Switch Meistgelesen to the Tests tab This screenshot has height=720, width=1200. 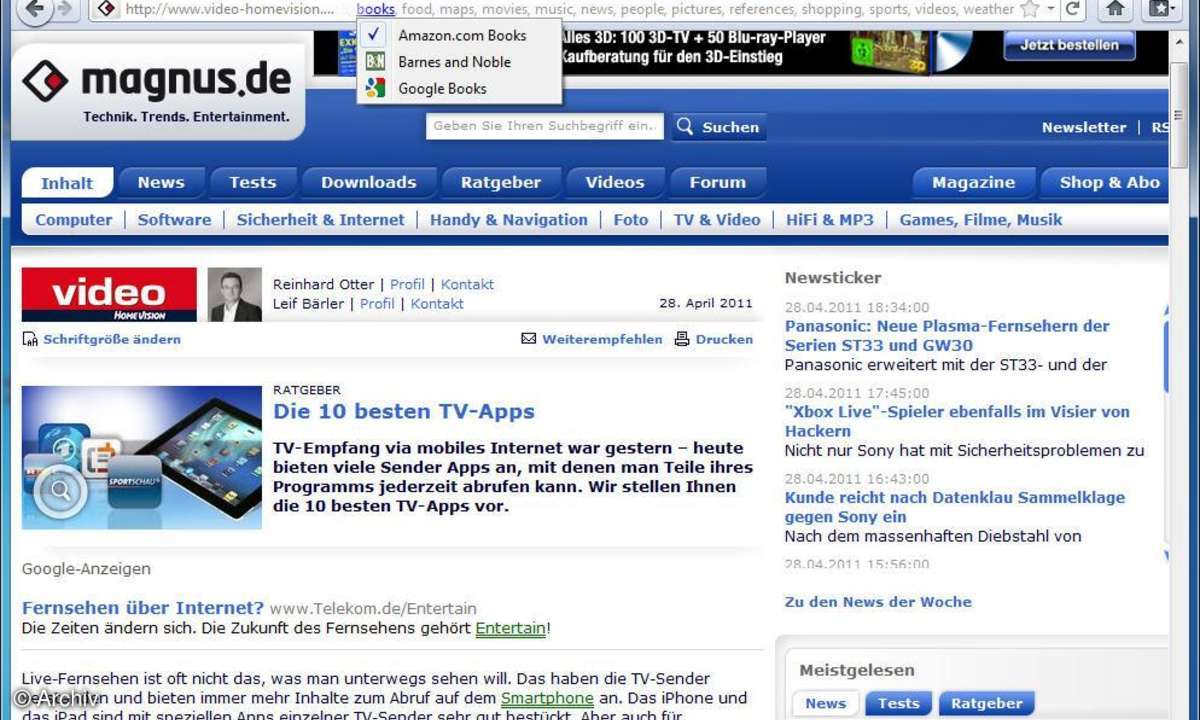(898, 703)
